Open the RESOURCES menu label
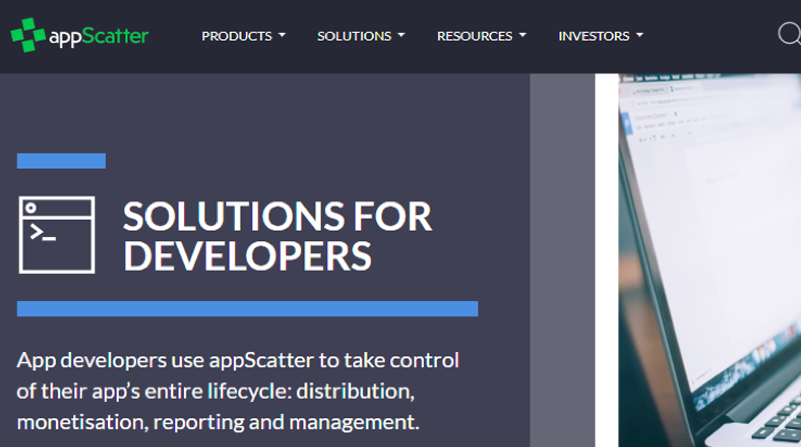This screenshot has width=801, height=447. pos(474,36)
